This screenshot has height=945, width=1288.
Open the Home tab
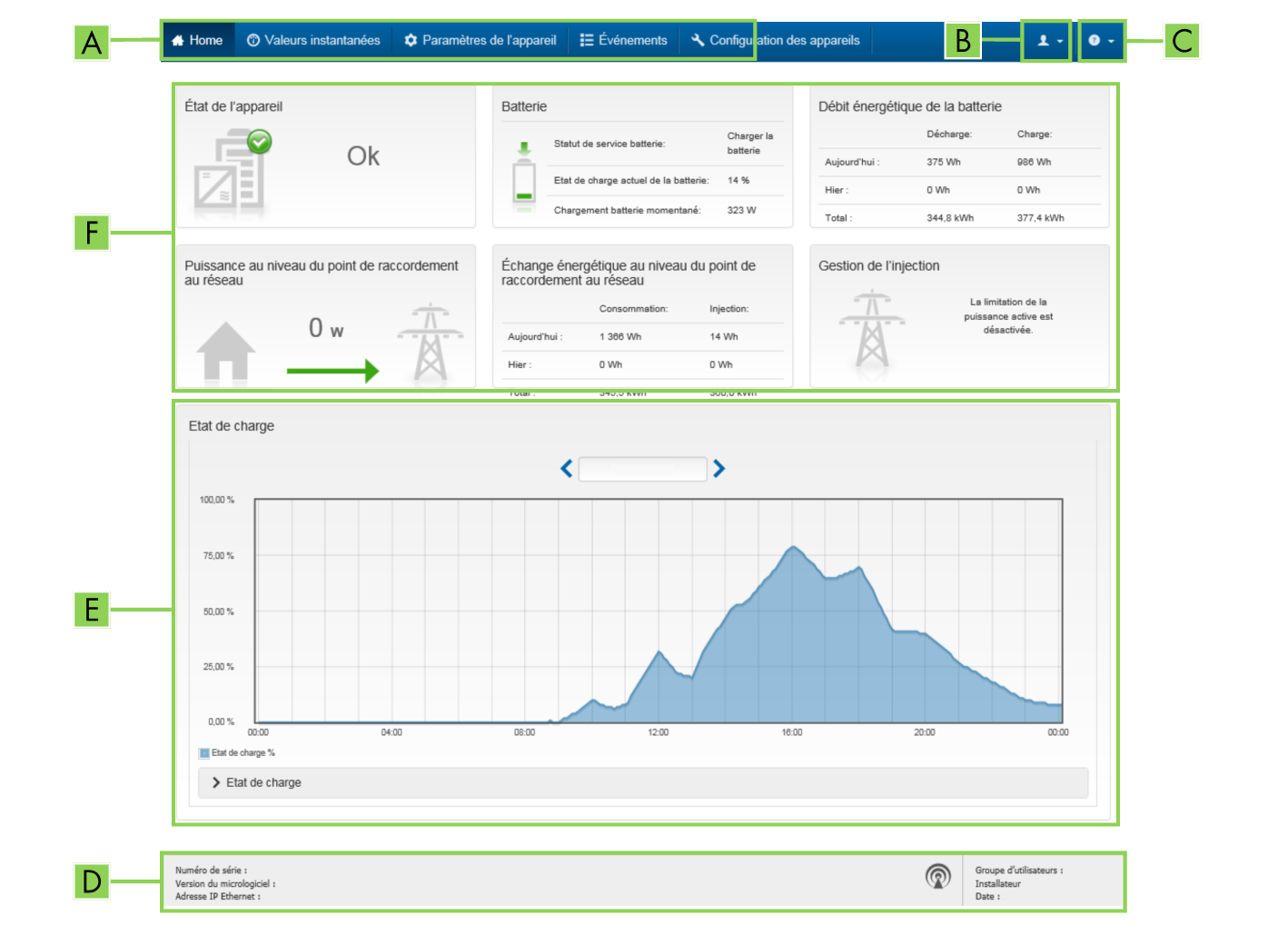pos(197,40)
